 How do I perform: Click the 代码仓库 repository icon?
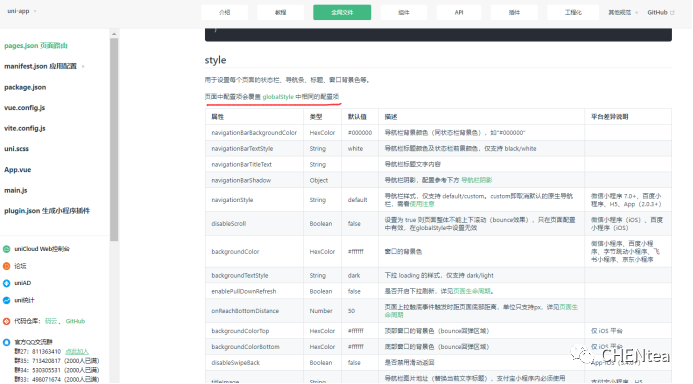click(7, 321)
